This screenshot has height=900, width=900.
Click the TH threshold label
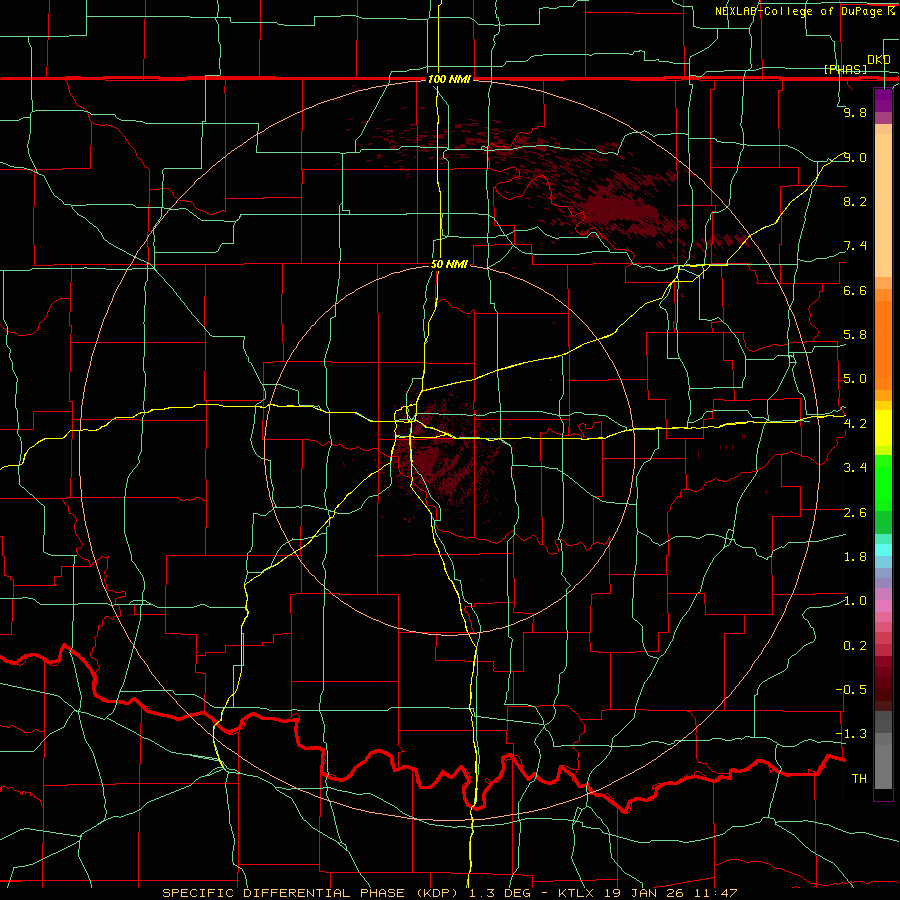[x=859, y=779]
